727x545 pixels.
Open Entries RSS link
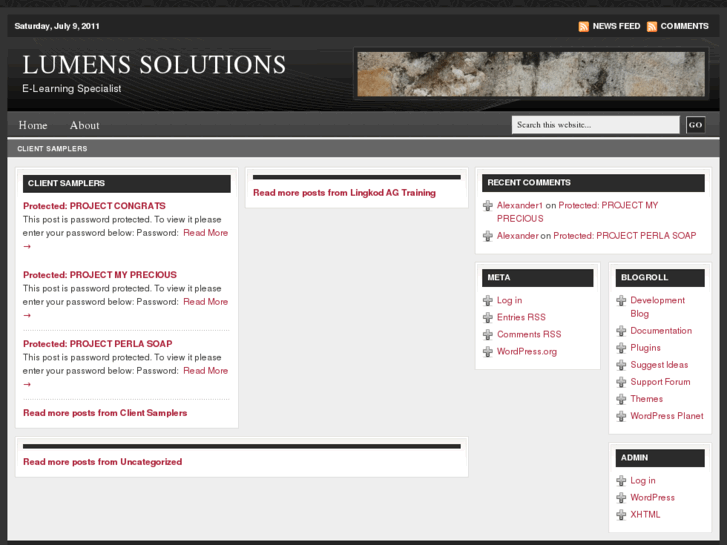(521, 317)
